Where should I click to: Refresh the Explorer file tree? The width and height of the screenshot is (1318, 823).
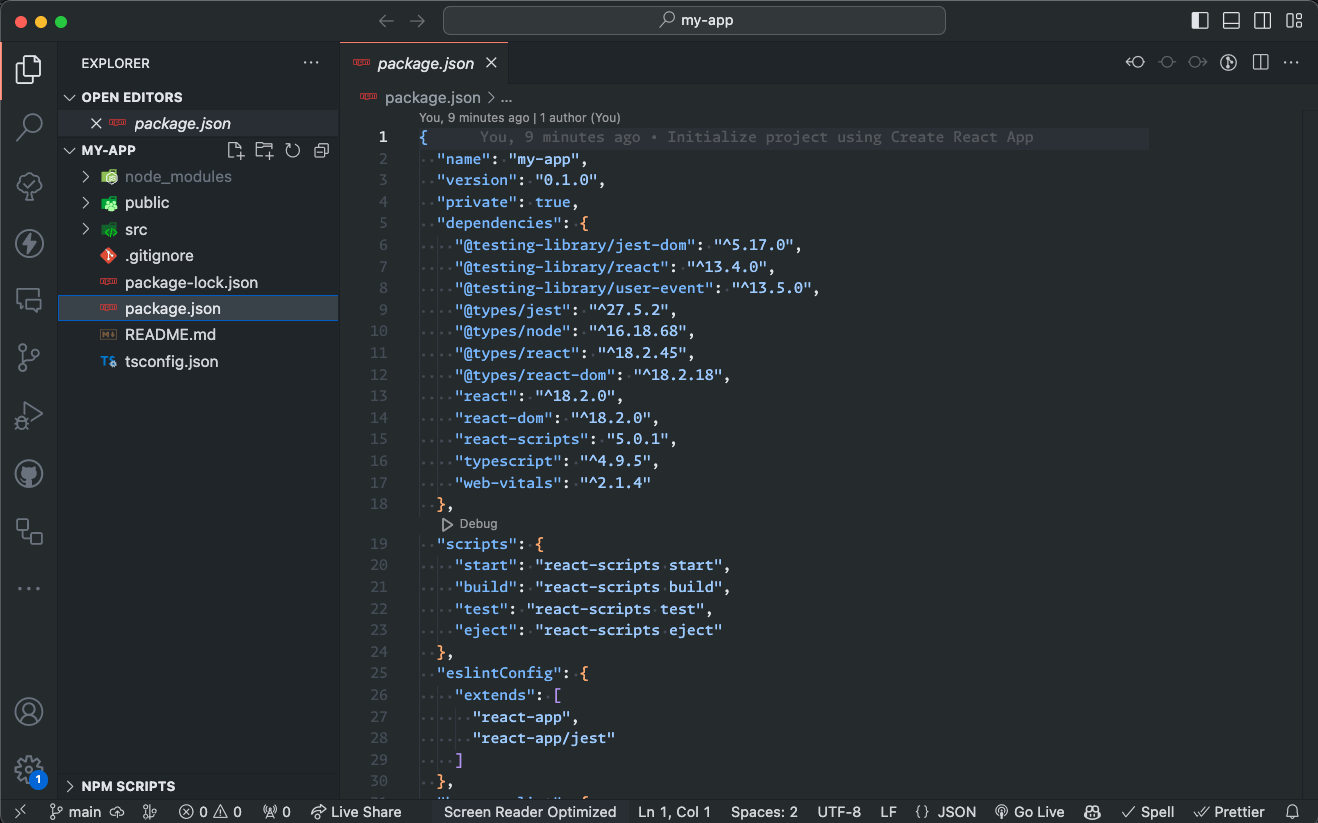[293, 150]
